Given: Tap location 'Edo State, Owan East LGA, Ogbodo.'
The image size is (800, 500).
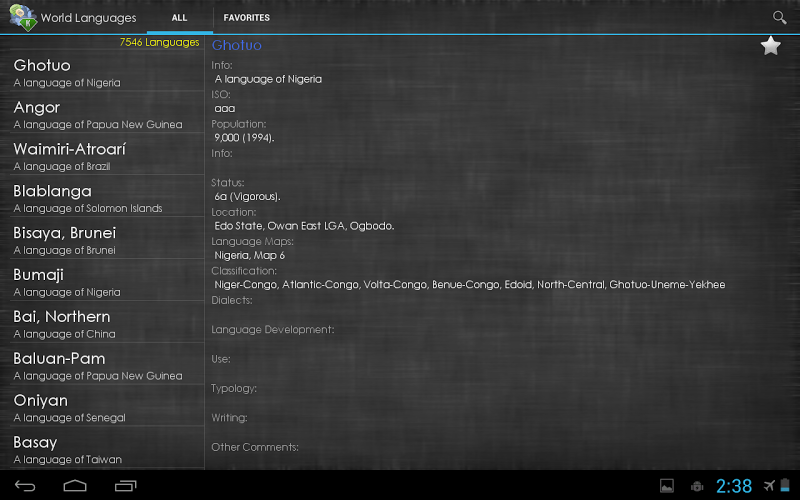Looking at the screenshot, I should 304,226.
